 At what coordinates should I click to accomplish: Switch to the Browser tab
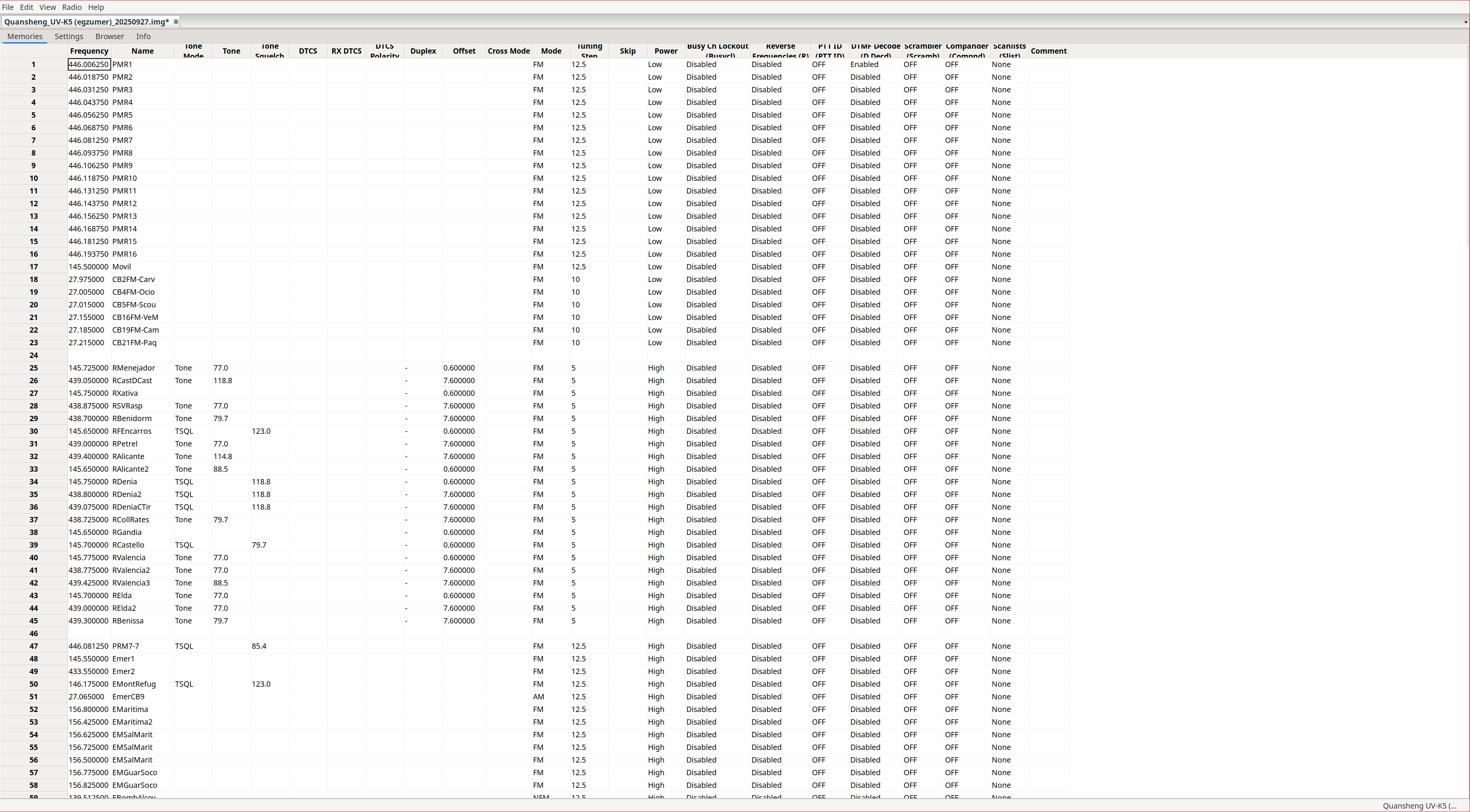point(109,36)
